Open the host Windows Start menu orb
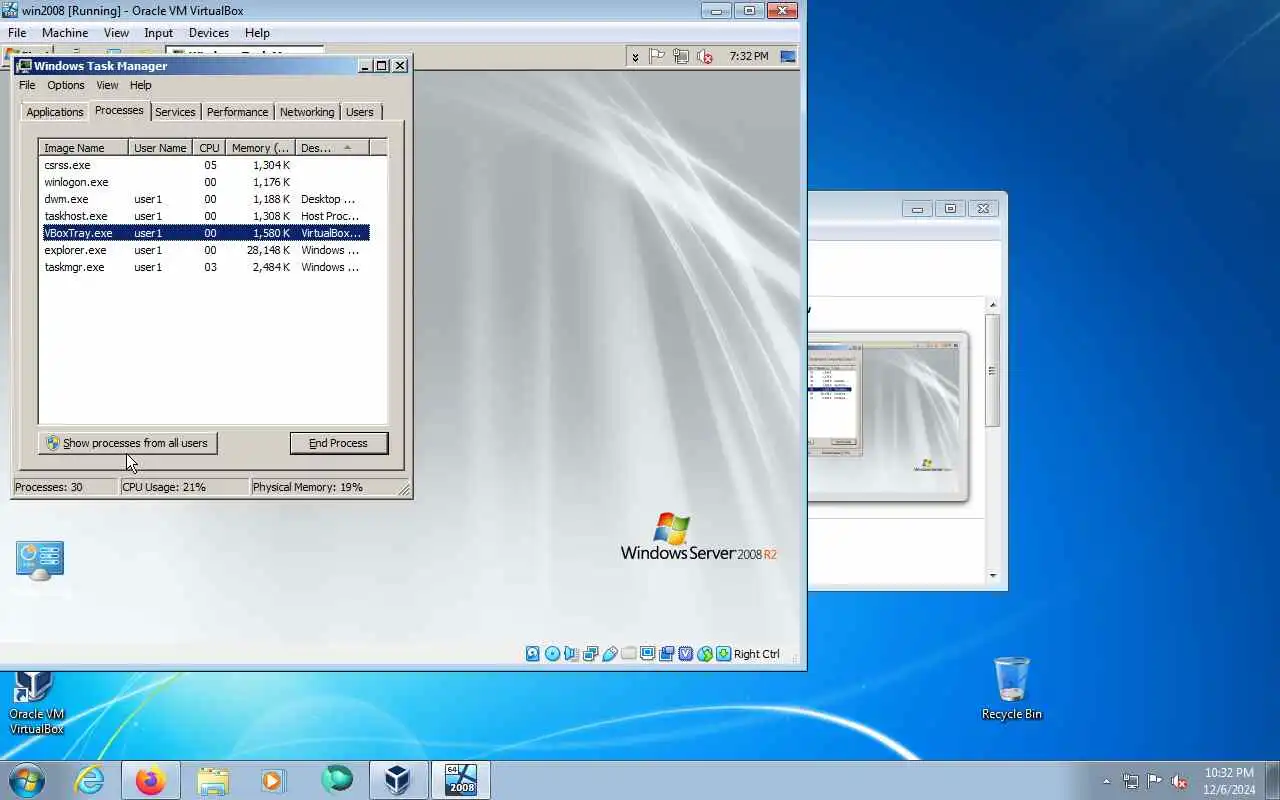The width and height of the screenshot is (1280, 800). pyautogui.click(x=26, y=780)
